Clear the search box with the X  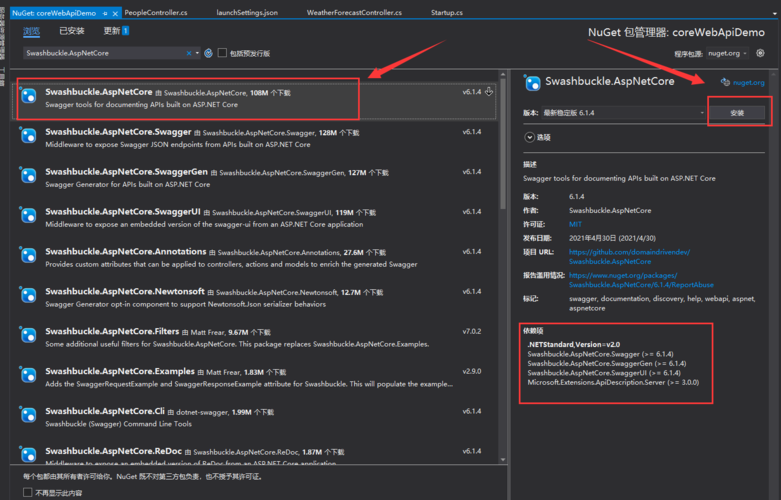189,53
